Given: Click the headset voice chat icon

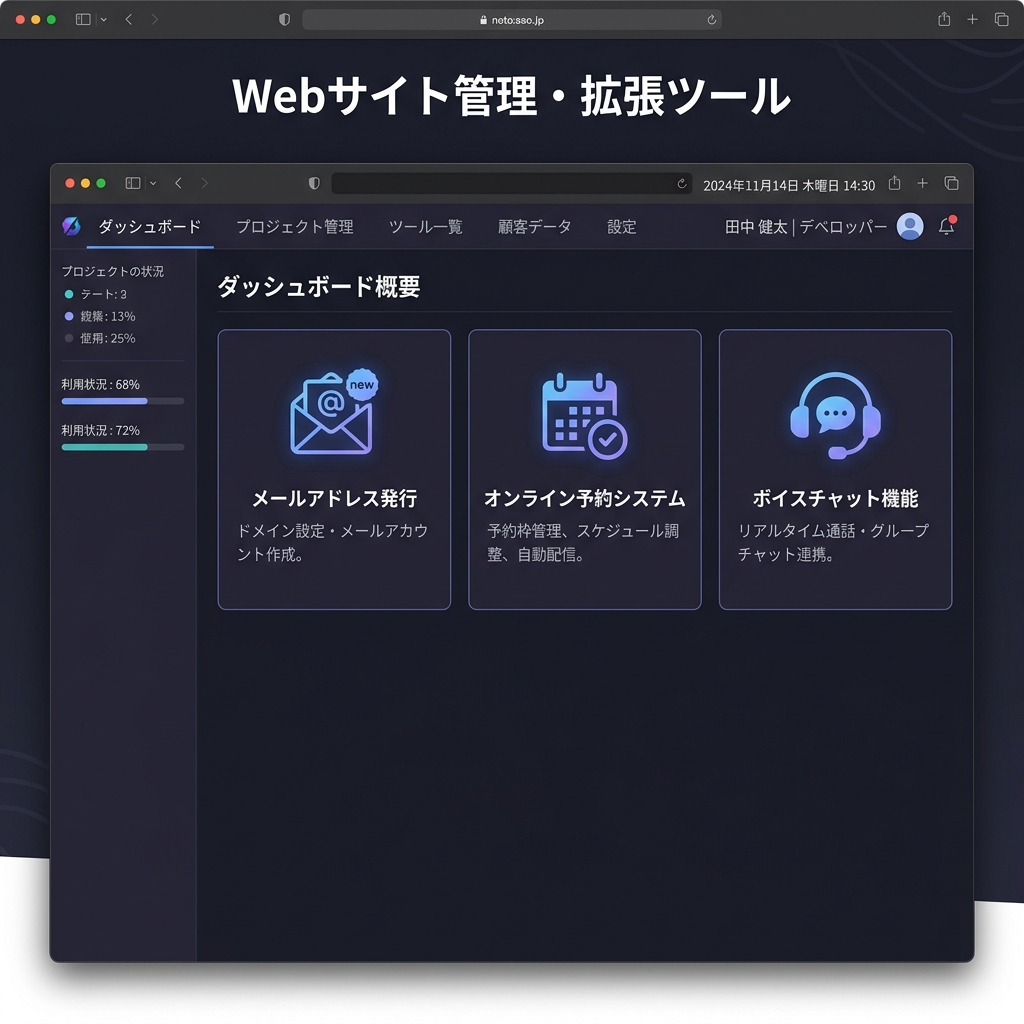Looking at the screenshot, I should (835, 415).
